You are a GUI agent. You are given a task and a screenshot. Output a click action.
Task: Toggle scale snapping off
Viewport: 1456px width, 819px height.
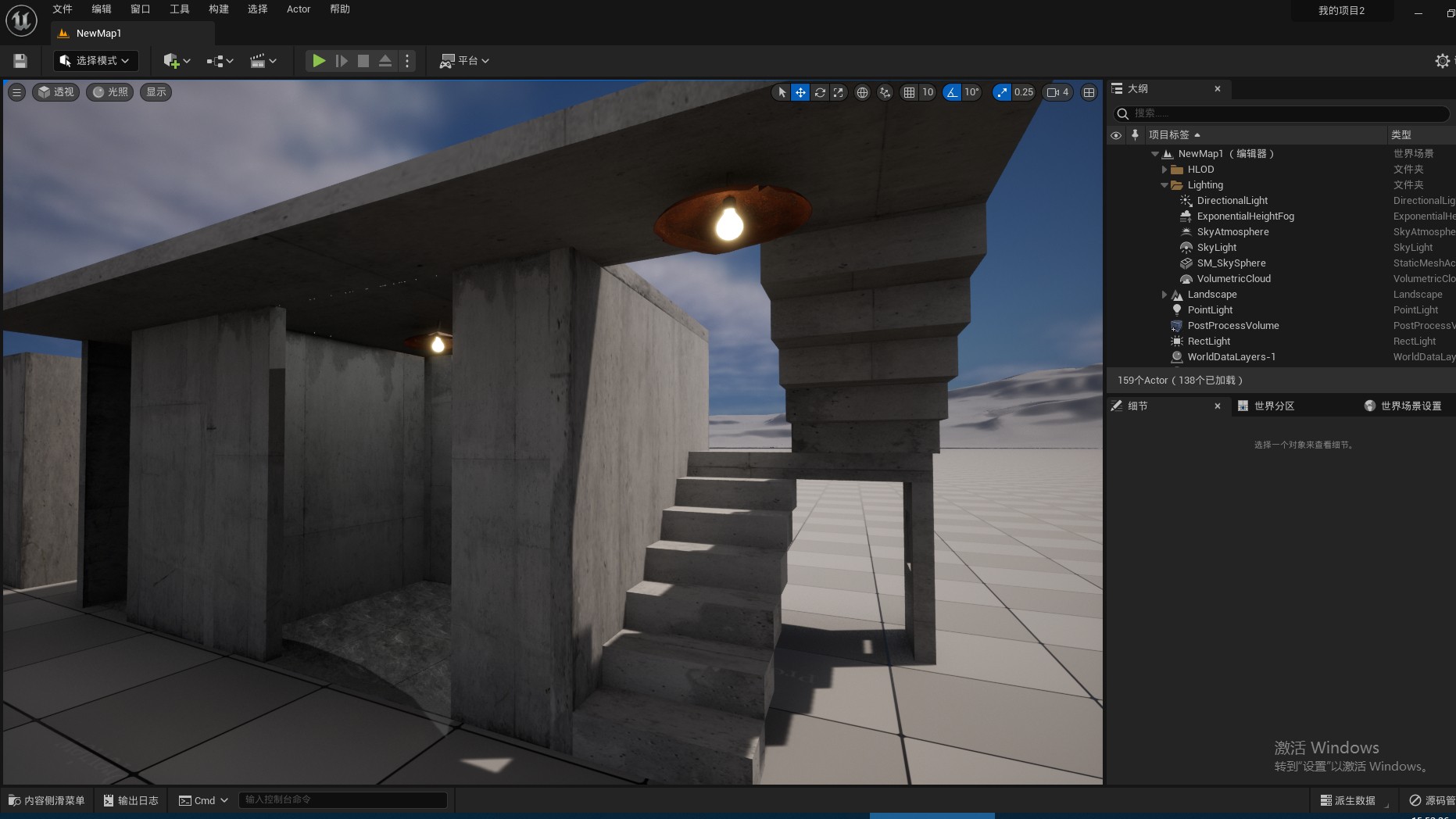coord(1002,92)
